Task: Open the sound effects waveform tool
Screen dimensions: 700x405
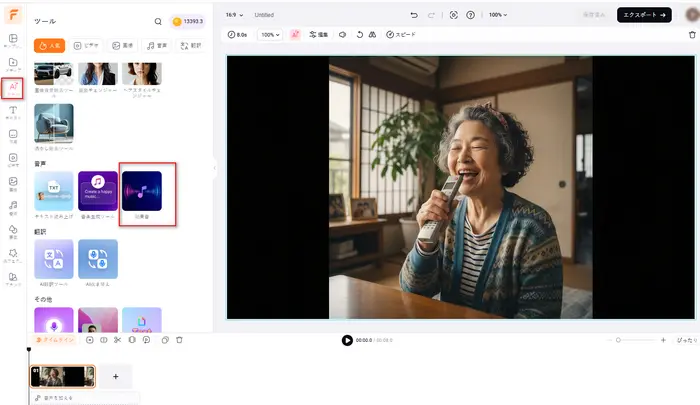Action: 142,191
